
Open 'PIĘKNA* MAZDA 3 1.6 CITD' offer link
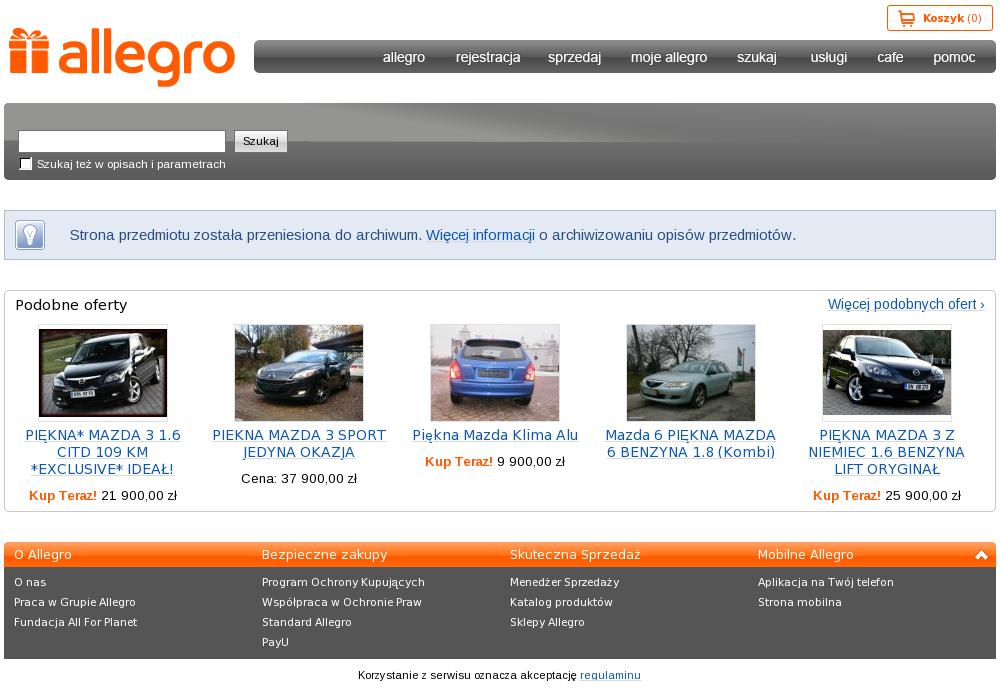click(x=103, y=452)
